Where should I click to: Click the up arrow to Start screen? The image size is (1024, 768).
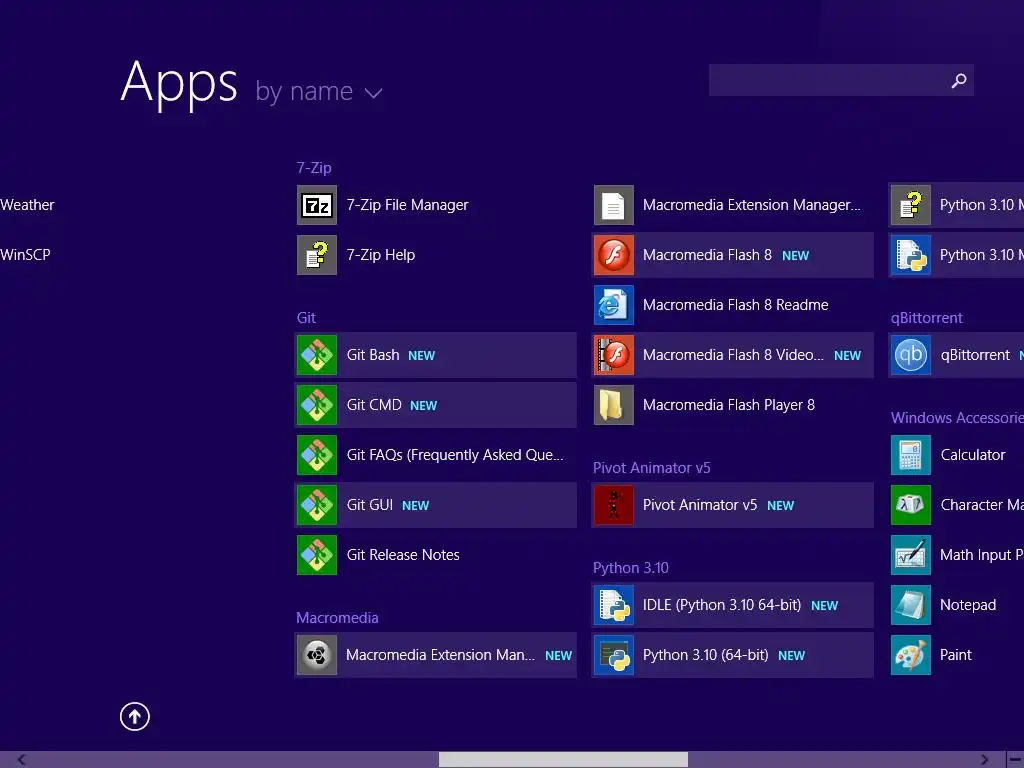point(135,716)
